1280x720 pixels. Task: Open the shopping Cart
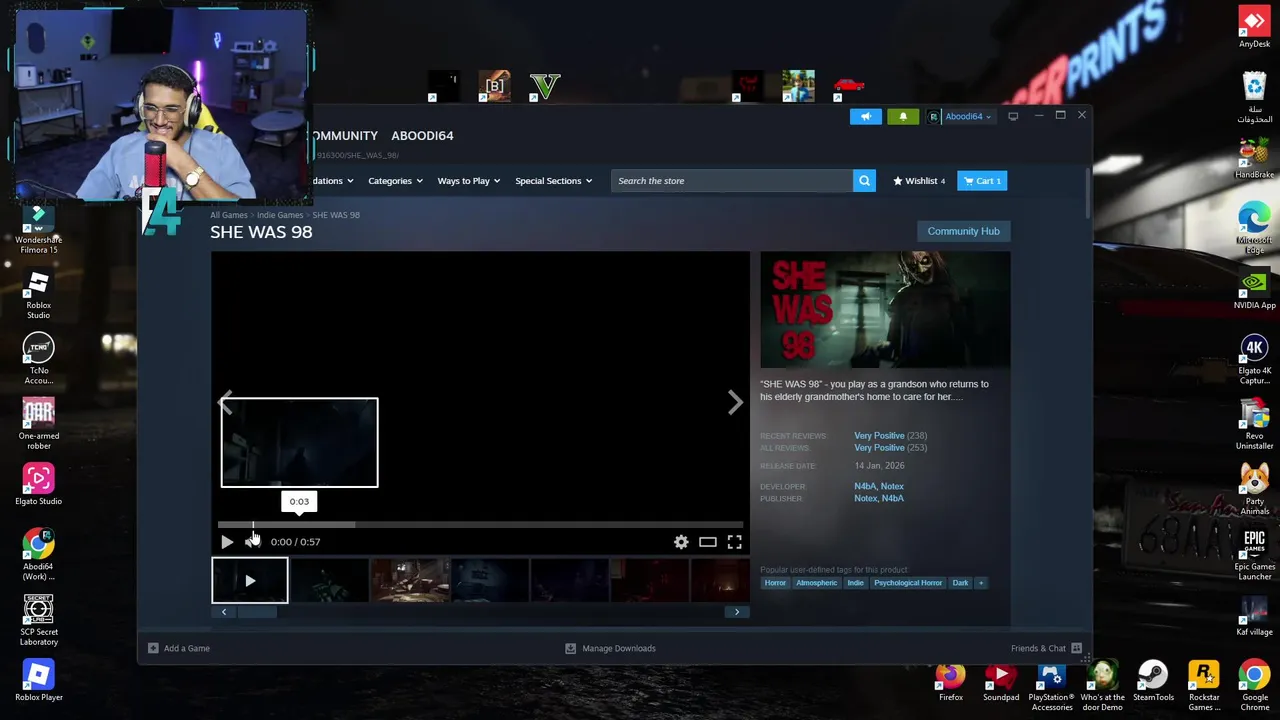click(982, 181)
